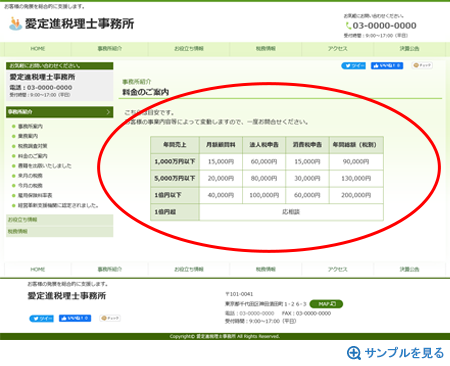450x366 pixels.
Task: Click the green phone icon beside 03-0000-0000
Action: coord(348,26)
